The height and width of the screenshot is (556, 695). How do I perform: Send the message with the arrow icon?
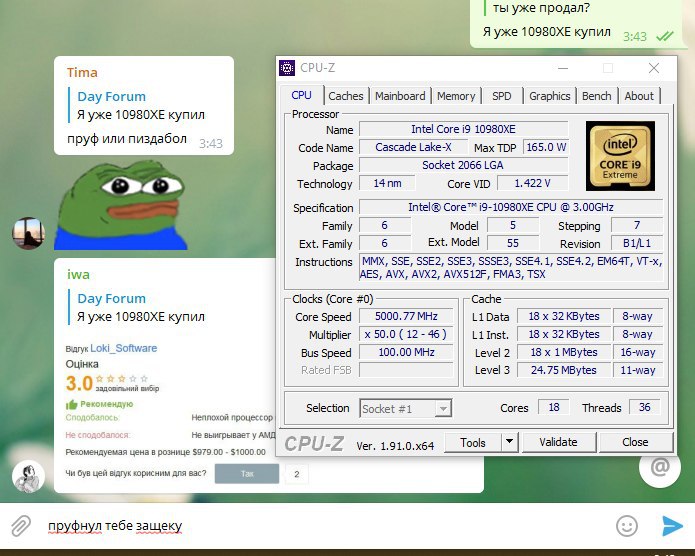(672, 526)
